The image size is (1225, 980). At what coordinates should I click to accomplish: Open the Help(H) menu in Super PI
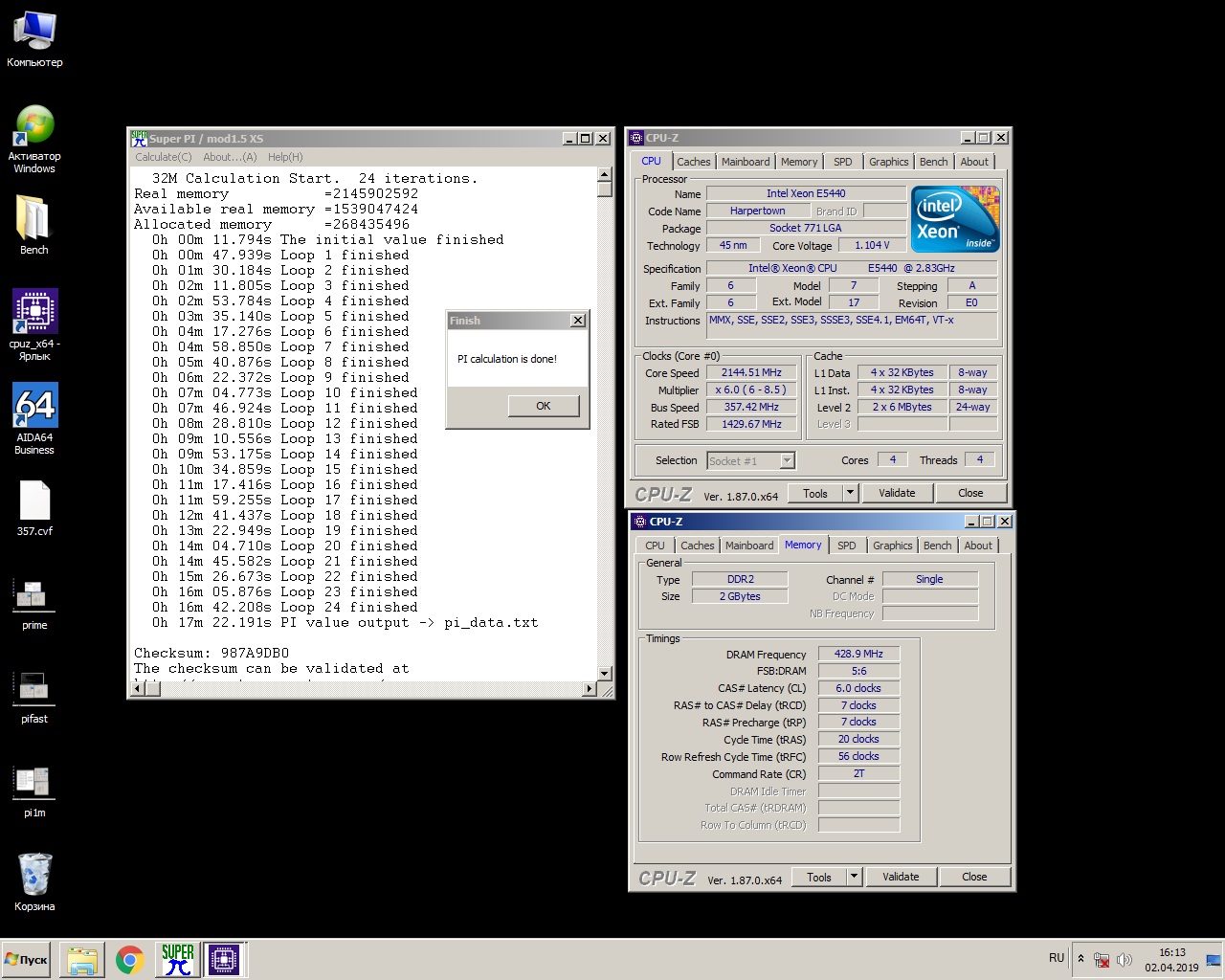coord(285,157)
